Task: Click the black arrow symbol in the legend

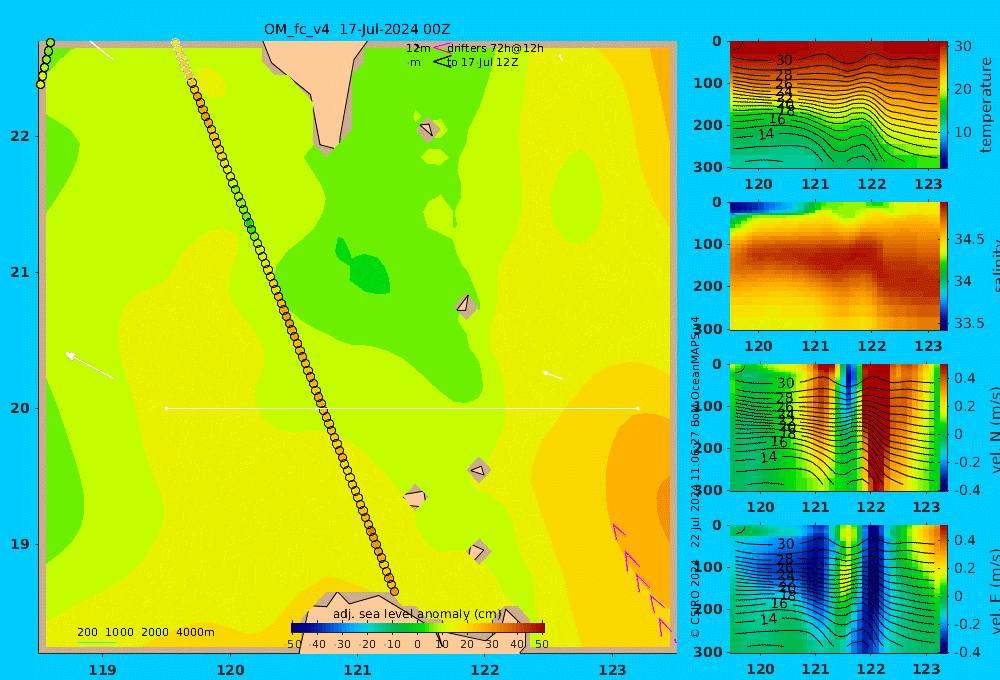Action: (442, 61)
